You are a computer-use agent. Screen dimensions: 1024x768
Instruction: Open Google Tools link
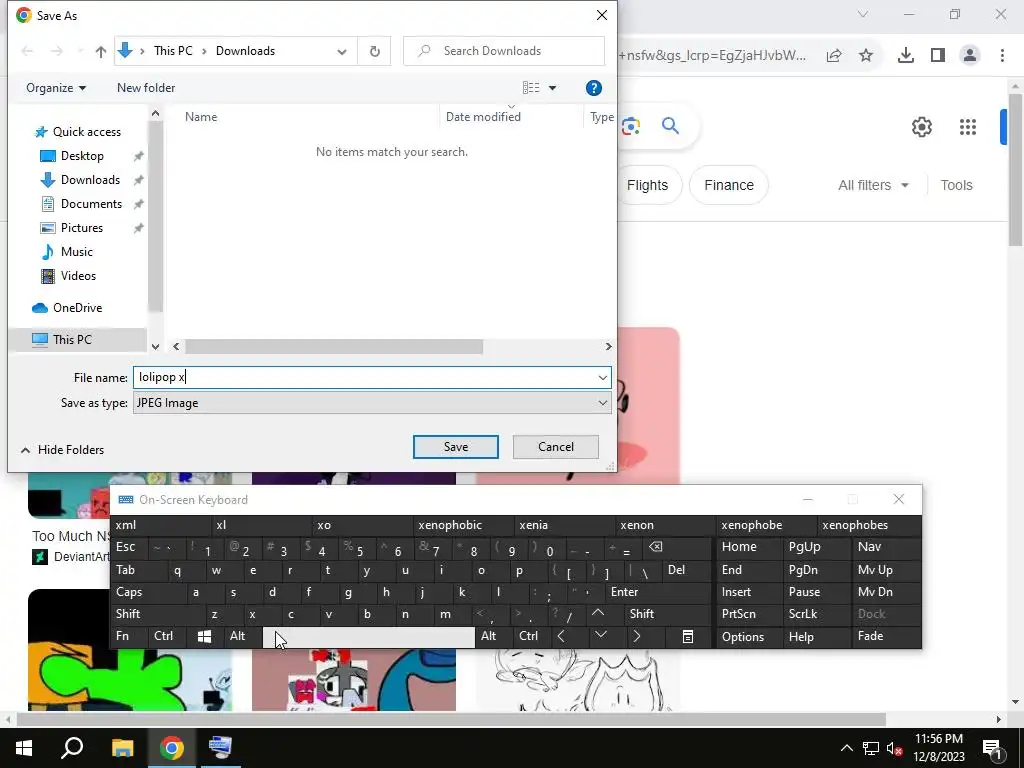956,185
